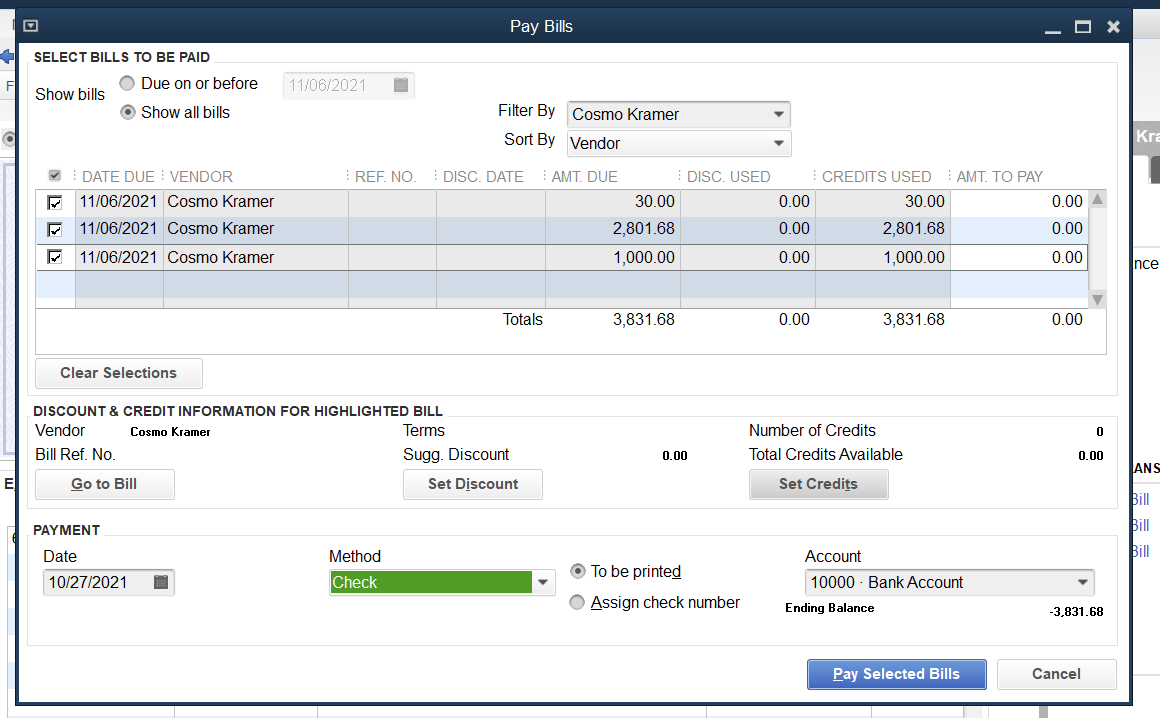Choose the 'Assign check number' option

click(577, 603)
